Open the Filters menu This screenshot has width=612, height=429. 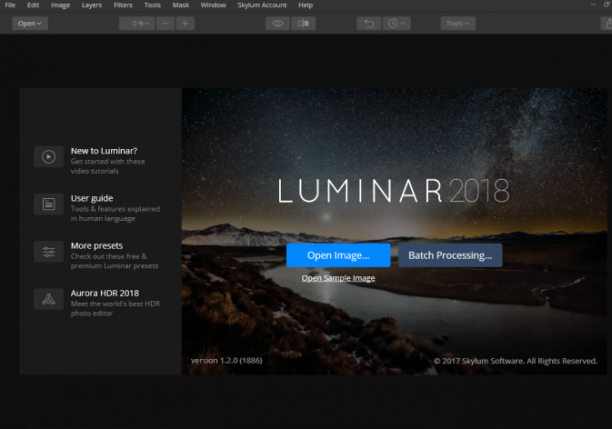[x=123, y=5]
